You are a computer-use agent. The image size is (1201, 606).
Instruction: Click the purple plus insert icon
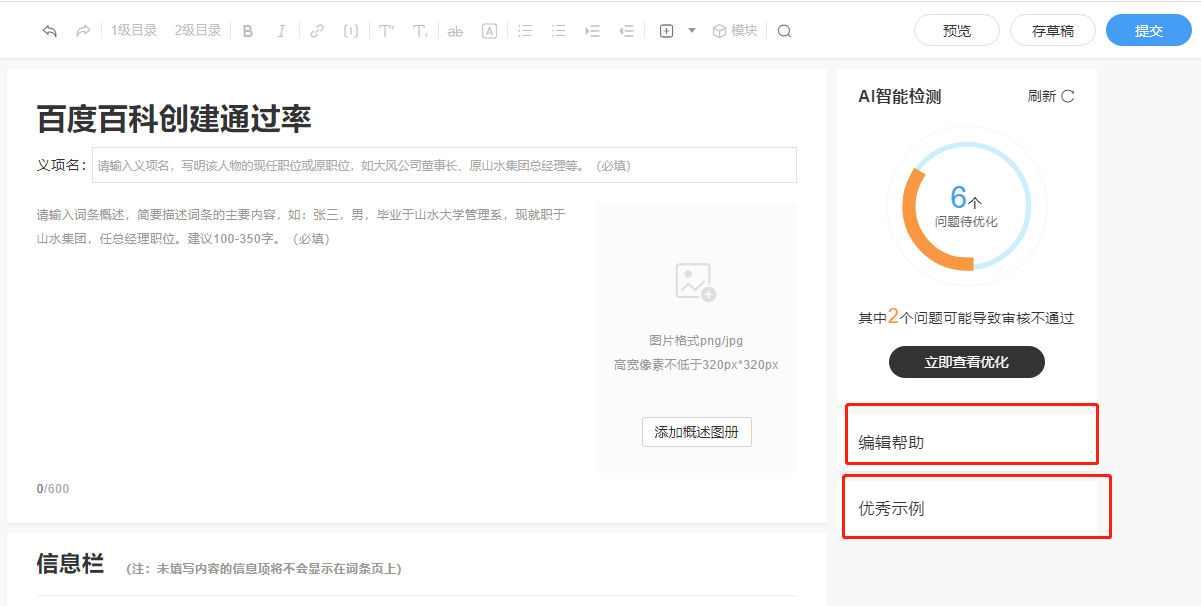[x=666, y=31]
